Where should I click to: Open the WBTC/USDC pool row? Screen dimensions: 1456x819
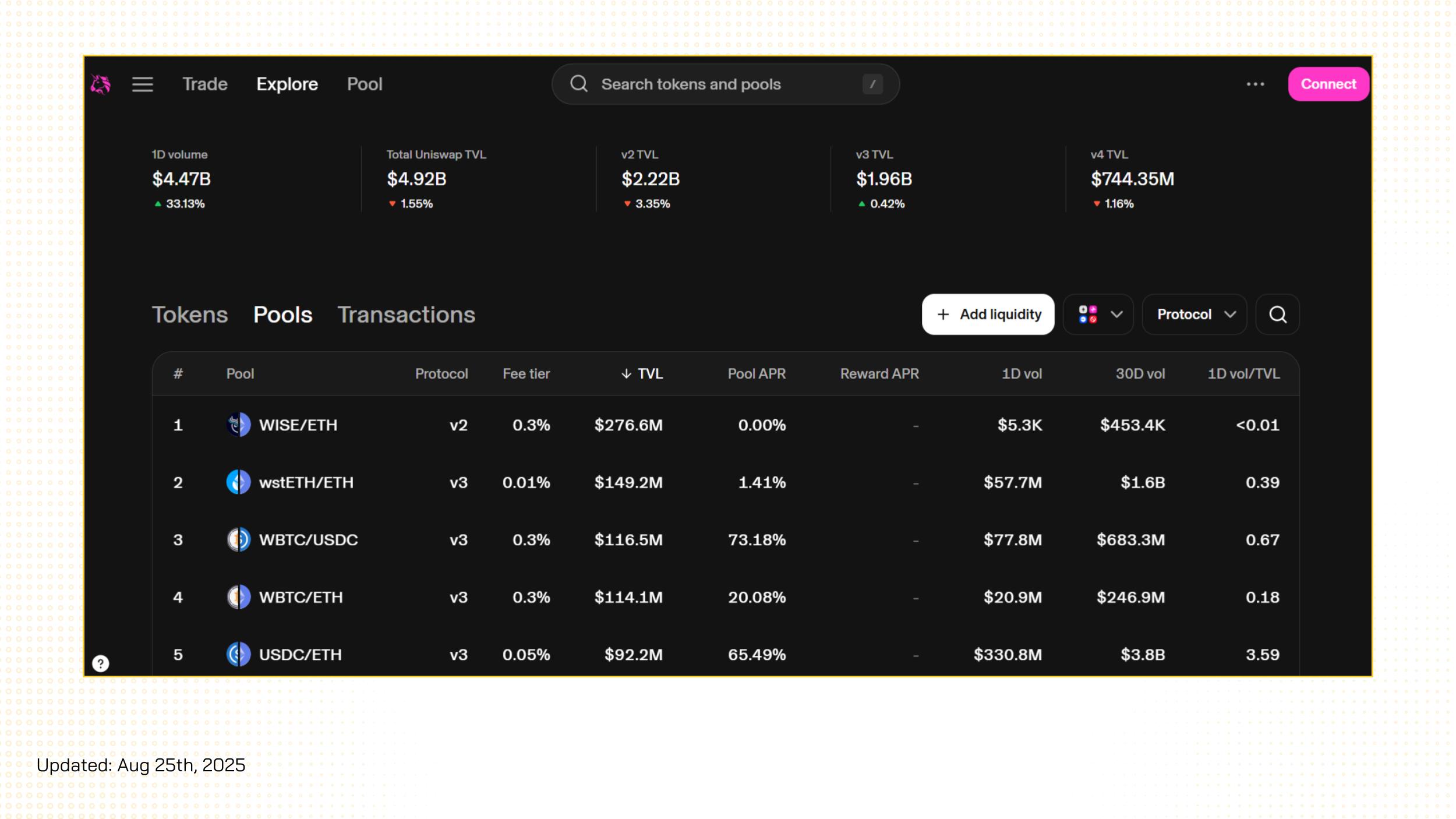726,540
